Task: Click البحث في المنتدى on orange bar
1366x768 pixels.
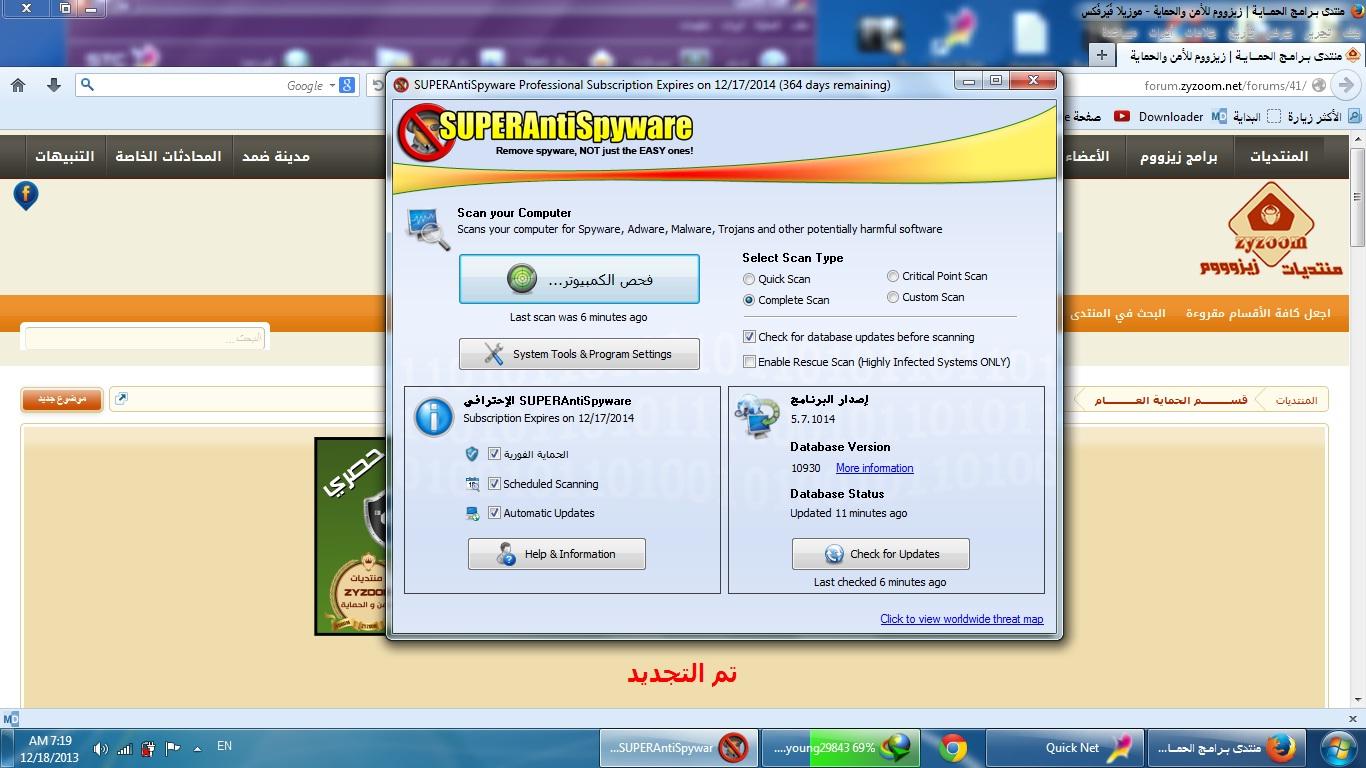Action: coord(1118,313)
